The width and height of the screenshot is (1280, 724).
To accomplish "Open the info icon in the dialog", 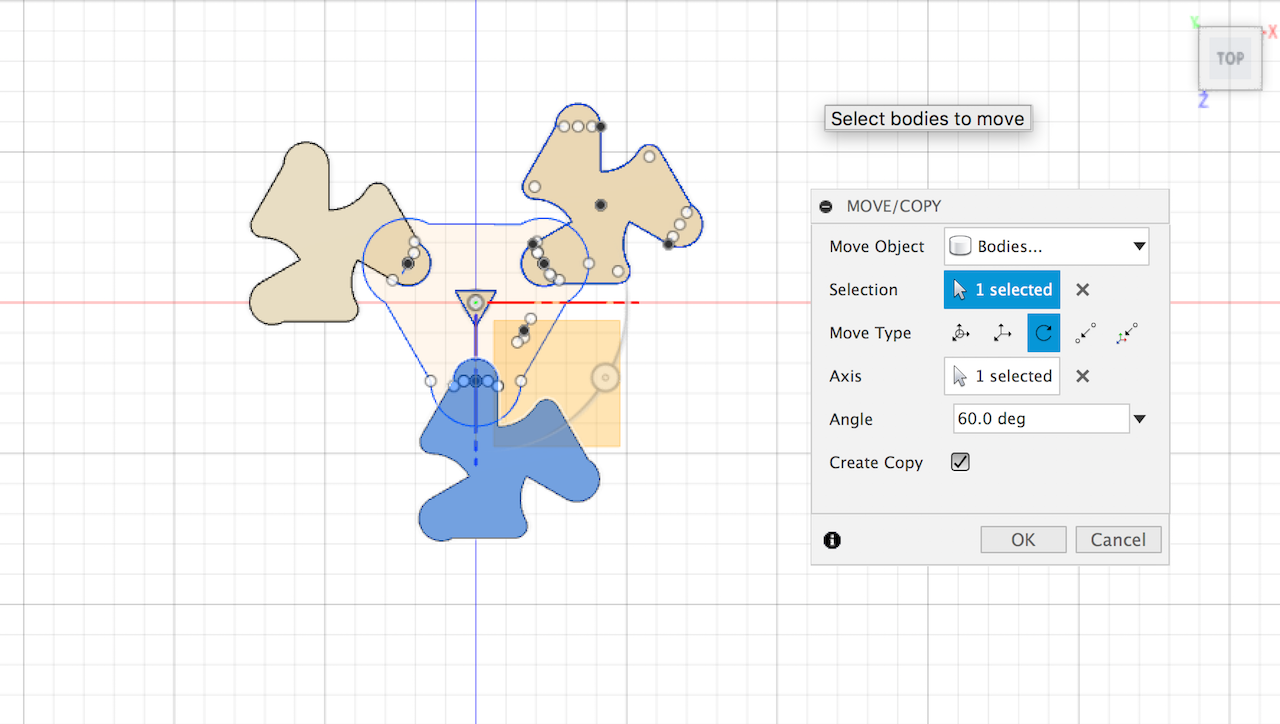I will pyautogui.click(x=832, y=540).
